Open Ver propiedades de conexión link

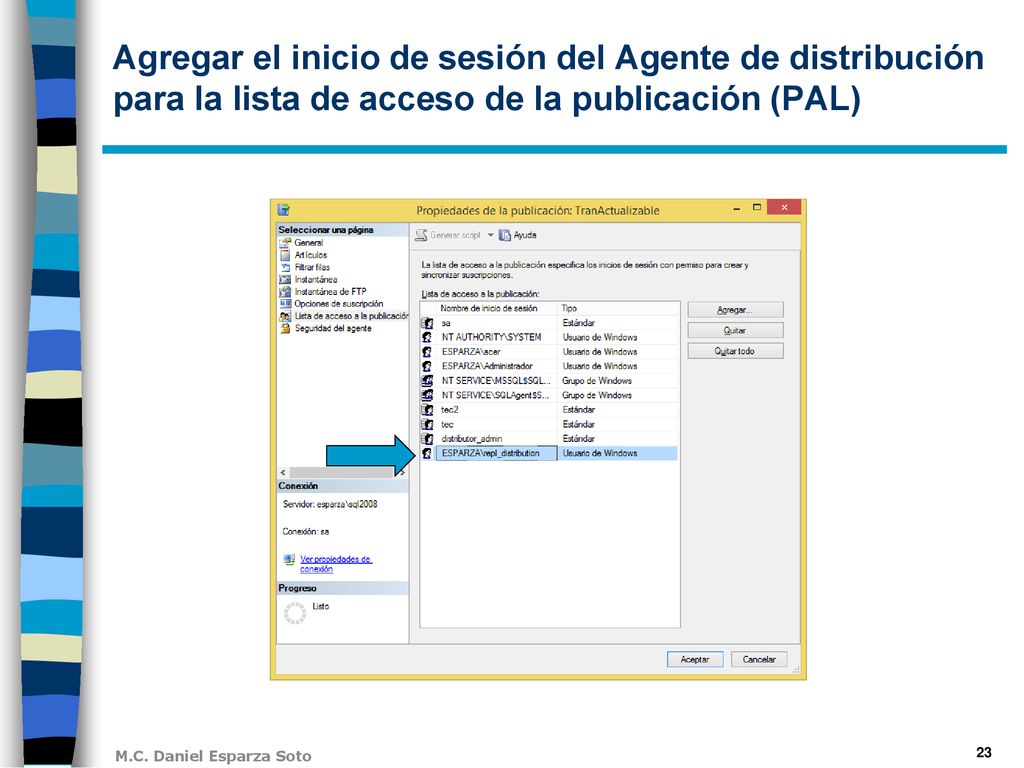[336, 564]
